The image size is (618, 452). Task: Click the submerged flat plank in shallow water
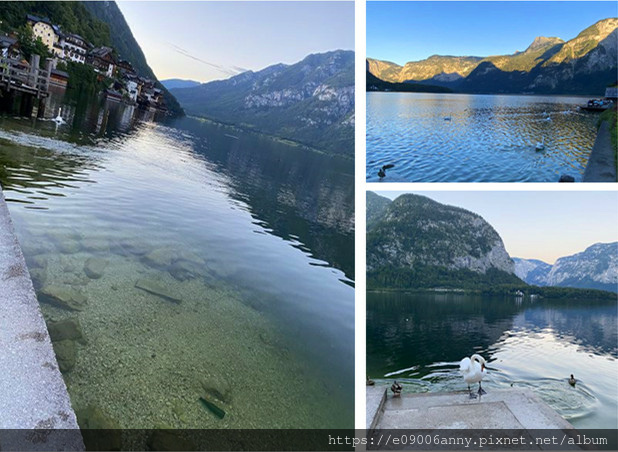[x=158, y=290]
